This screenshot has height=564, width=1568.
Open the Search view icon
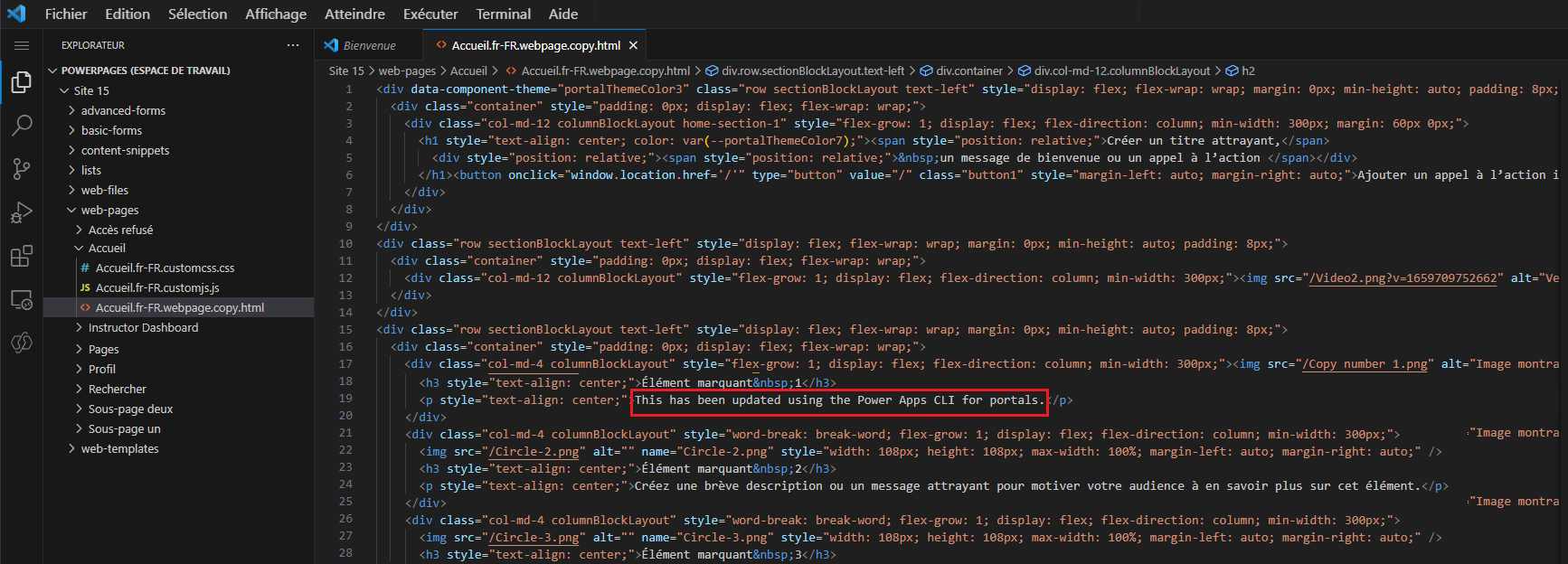coord(21,125)
